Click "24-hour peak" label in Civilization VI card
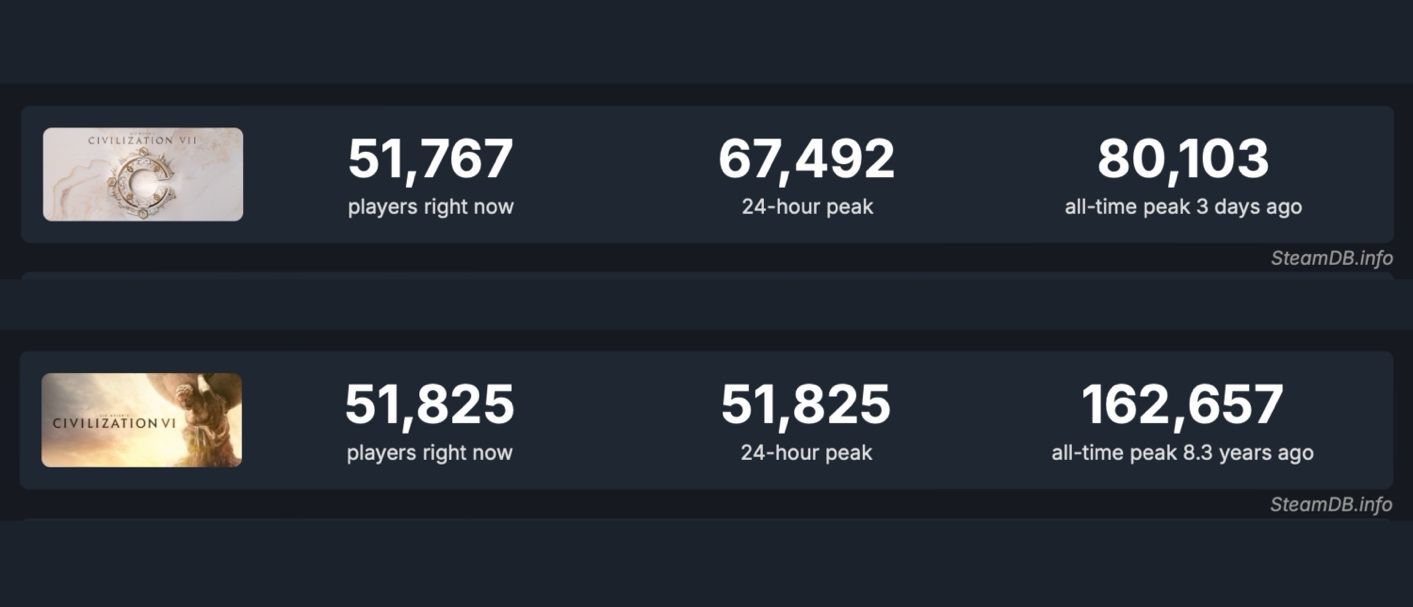Viewport: 1413px width, 607px height. 806,453
